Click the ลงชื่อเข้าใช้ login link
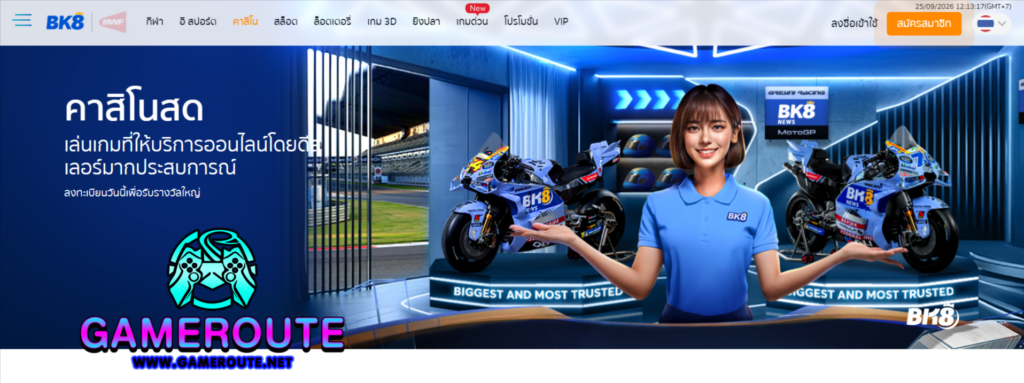The image size is (1024, 383). coord(854,24)
